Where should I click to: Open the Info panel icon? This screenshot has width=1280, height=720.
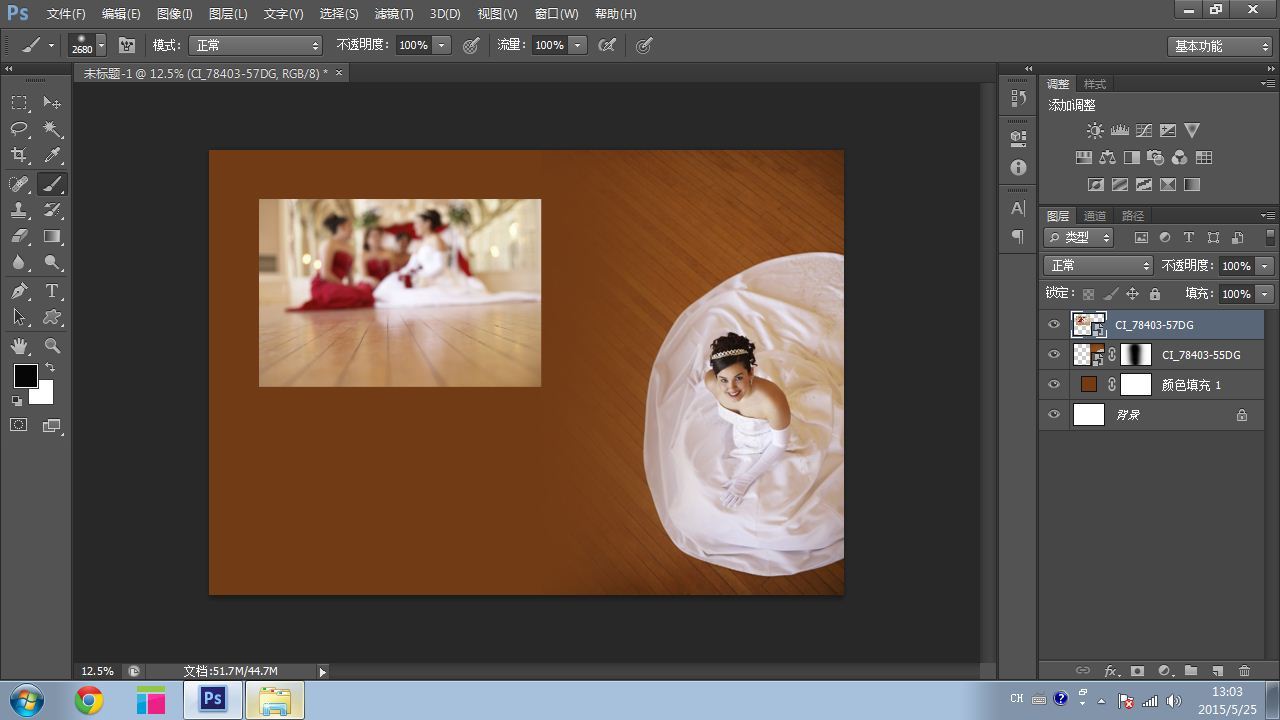pos(1018,168)
